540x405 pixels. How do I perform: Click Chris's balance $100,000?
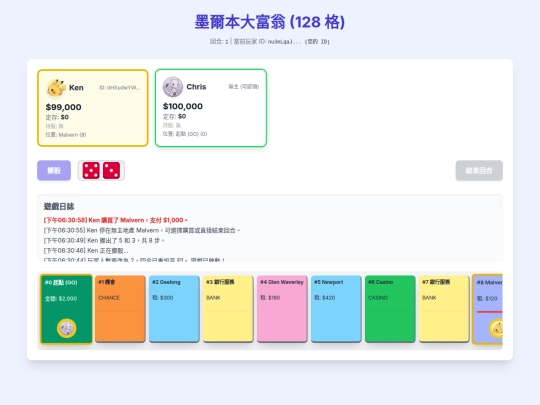tap(183, 106)
